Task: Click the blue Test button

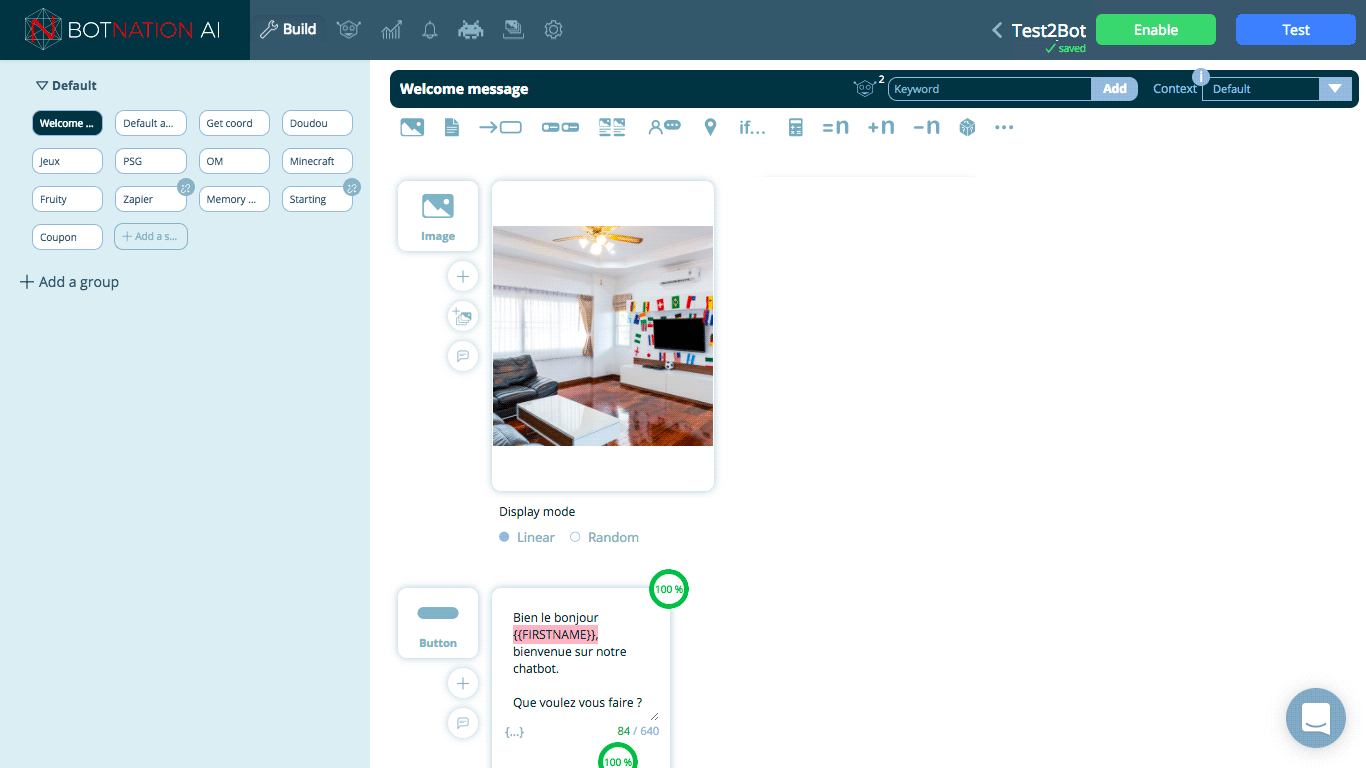Action: [1295, 30]
